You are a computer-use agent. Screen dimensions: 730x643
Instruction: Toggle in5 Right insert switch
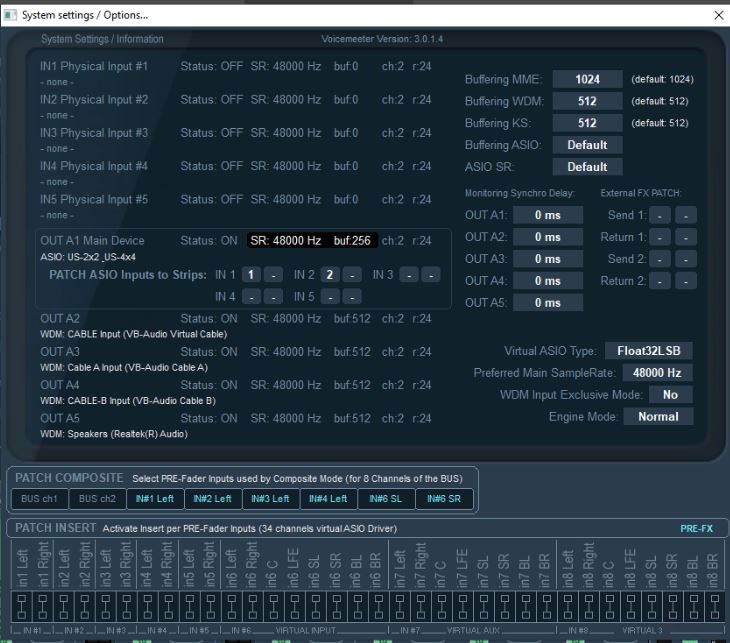coord(210,606)
